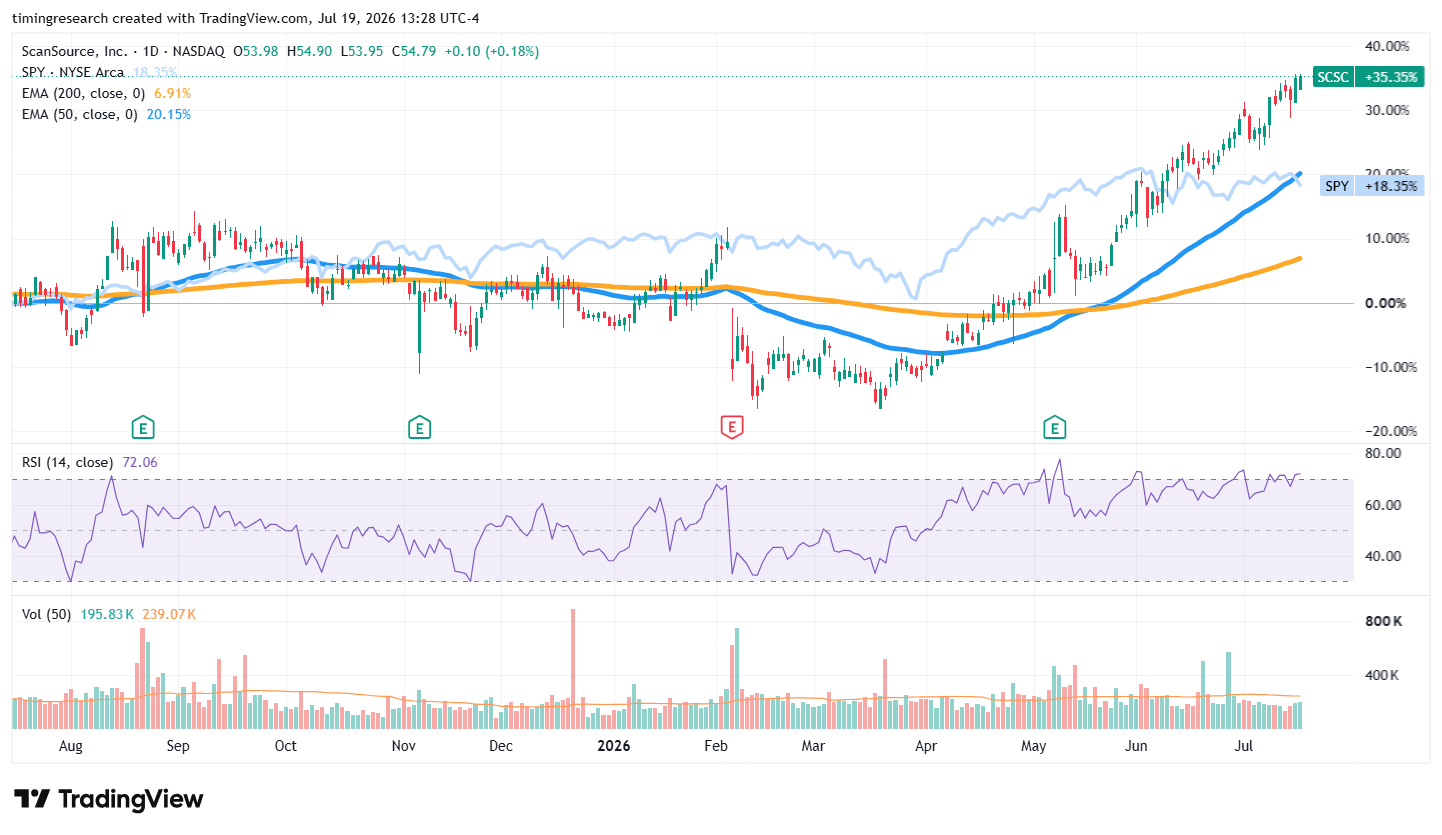
Task: Click the 40.00 RSI scale label
Action: coord(1383,556)
